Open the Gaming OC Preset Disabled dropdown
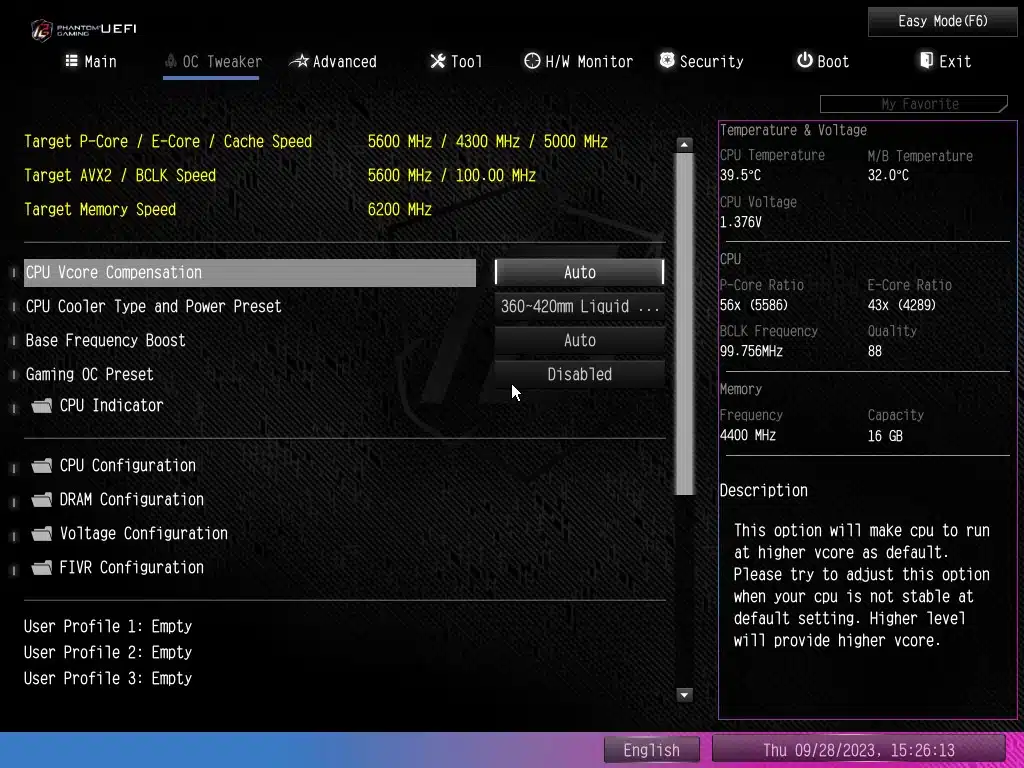 tap(579, 375)
